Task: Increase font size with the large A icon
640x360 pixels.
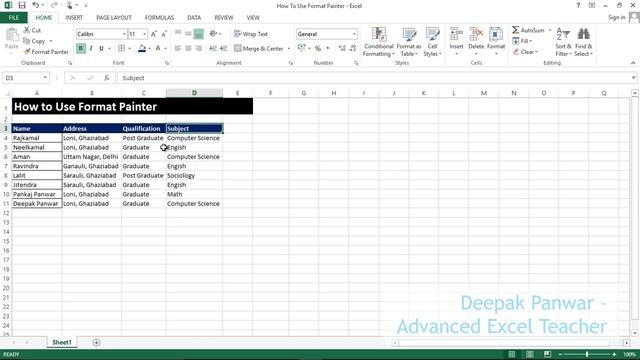Action: click(x=153, y=34)
